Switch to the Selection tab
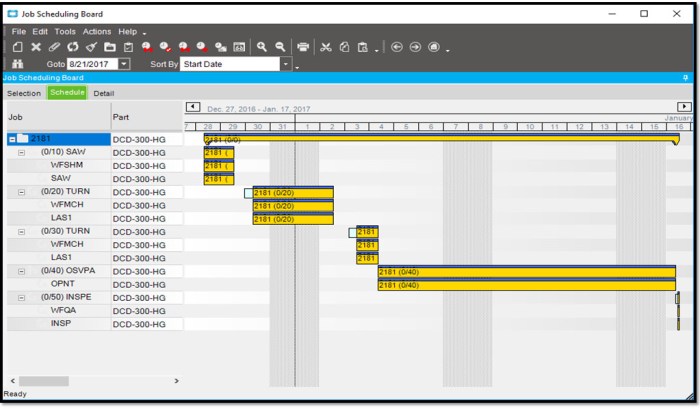Image resolution: width=700 pixels, height=409 pixels. tap(24, 93)
